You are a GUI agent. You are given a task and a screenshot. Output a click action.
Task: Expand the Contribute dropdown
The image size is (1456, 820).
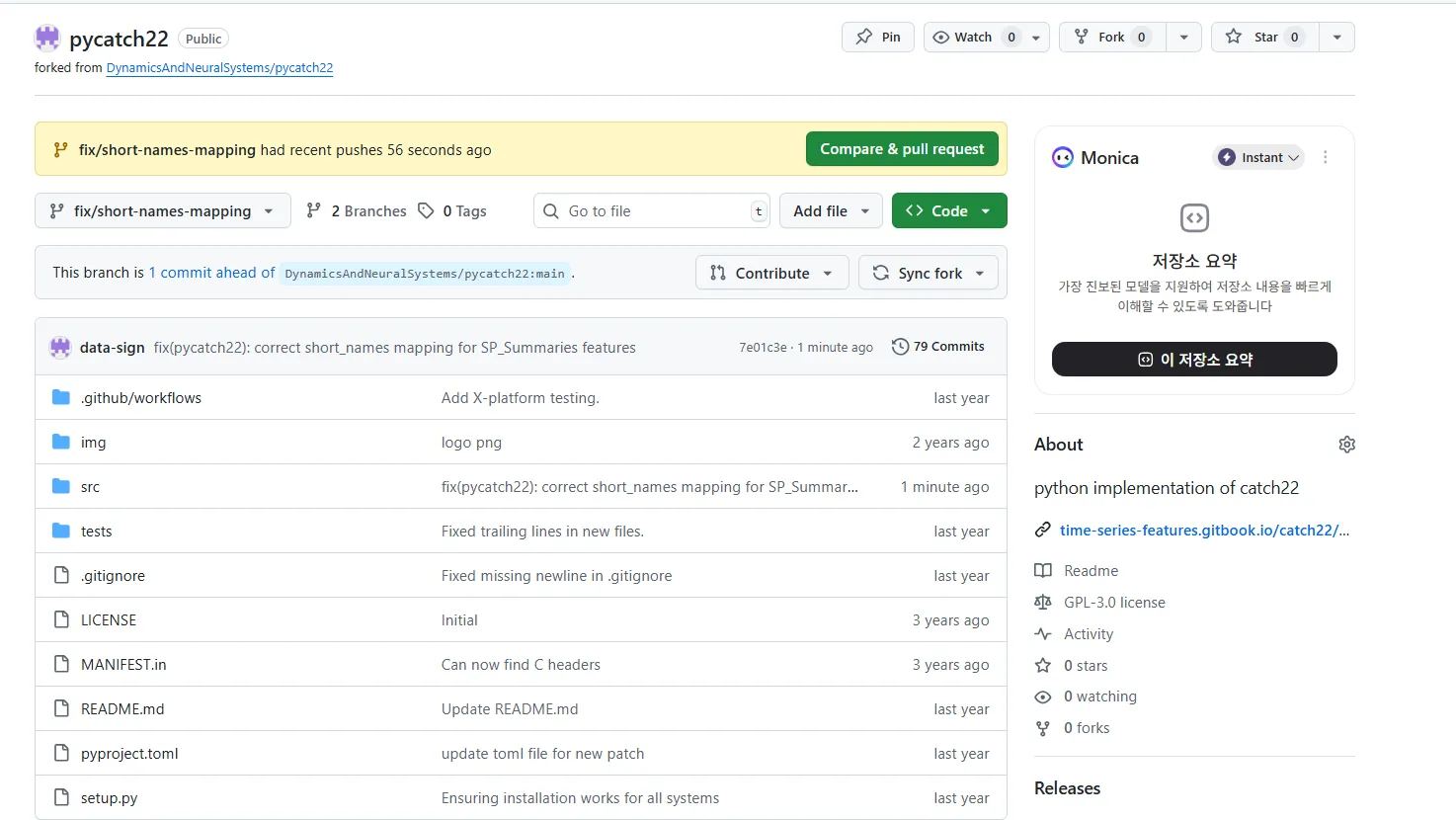[x=772, y=273]
